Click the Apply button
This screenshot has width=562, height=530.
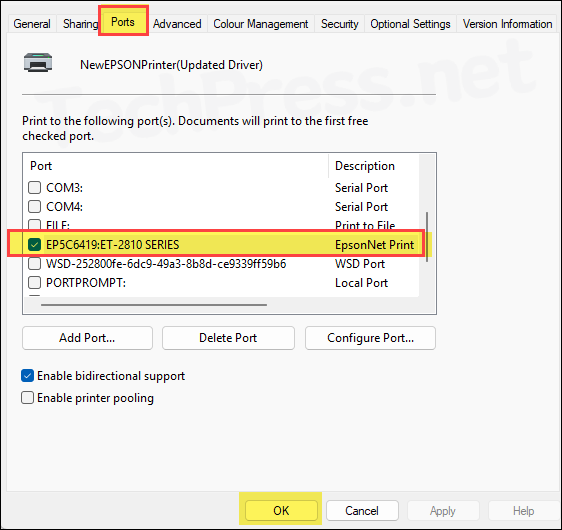[443, 511]
